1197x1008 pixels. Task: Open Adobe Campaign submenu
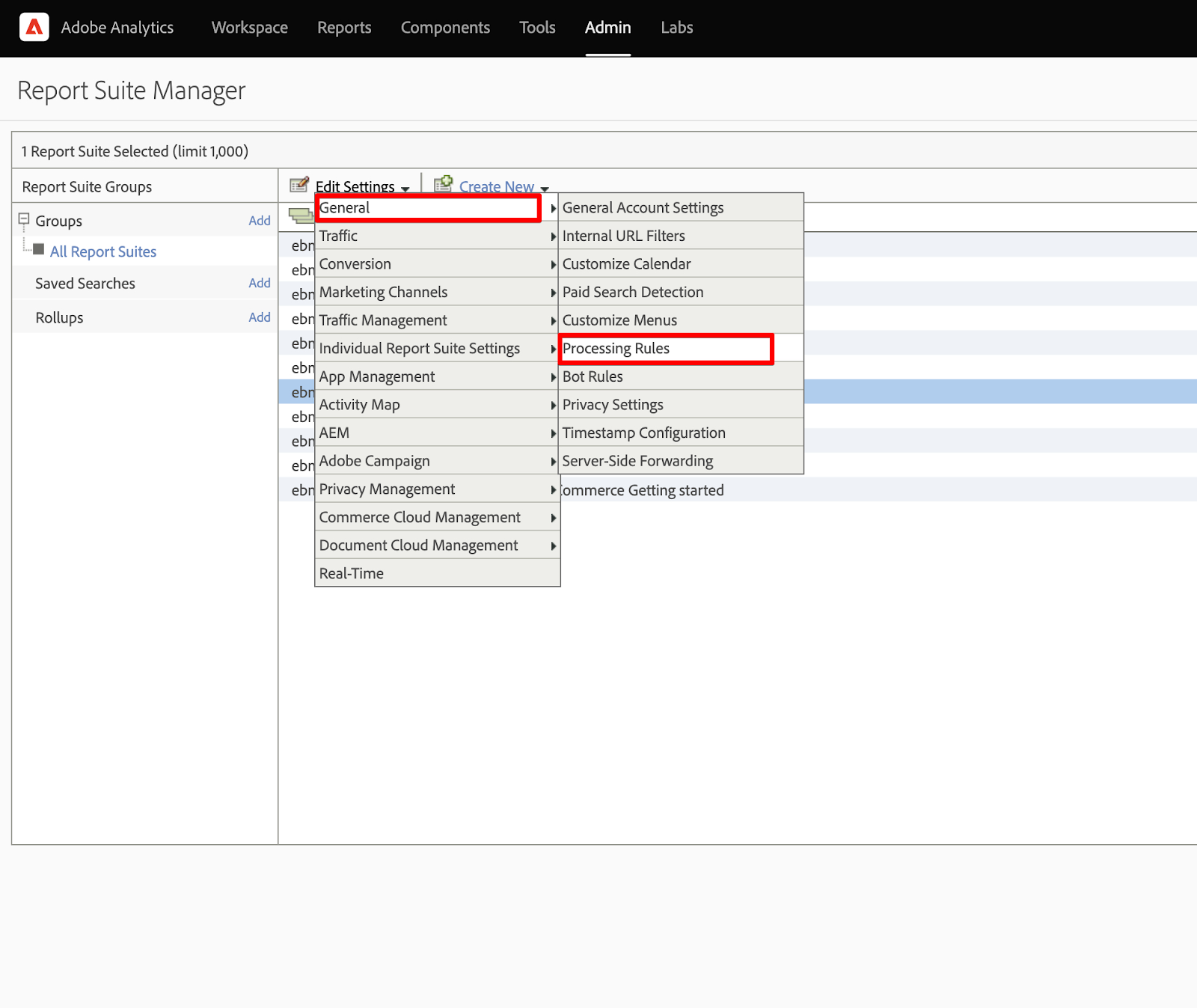click(x=438, y=461)
